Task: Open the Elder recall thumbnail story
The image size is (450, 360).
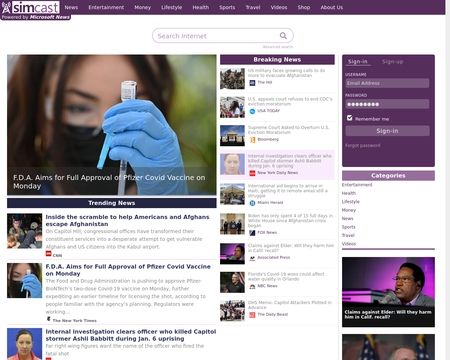Action: [x=388, y=292]
